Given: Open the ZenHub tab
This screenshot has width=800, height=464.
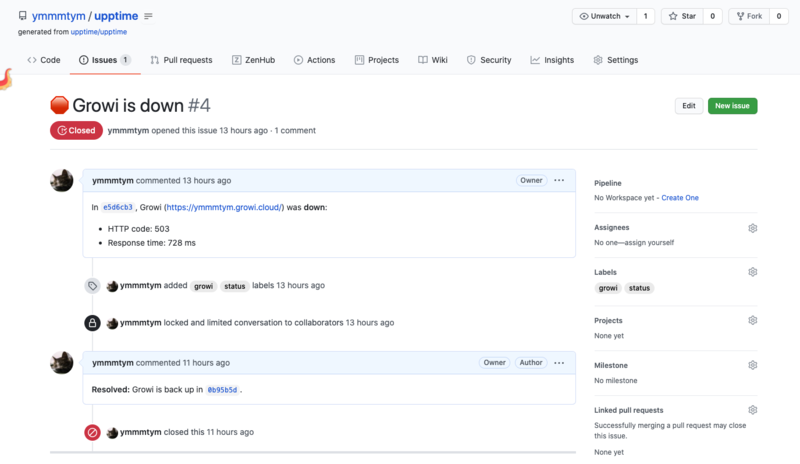Looking at the screenshot, I should pyautogui.click(x=254, y=60).
